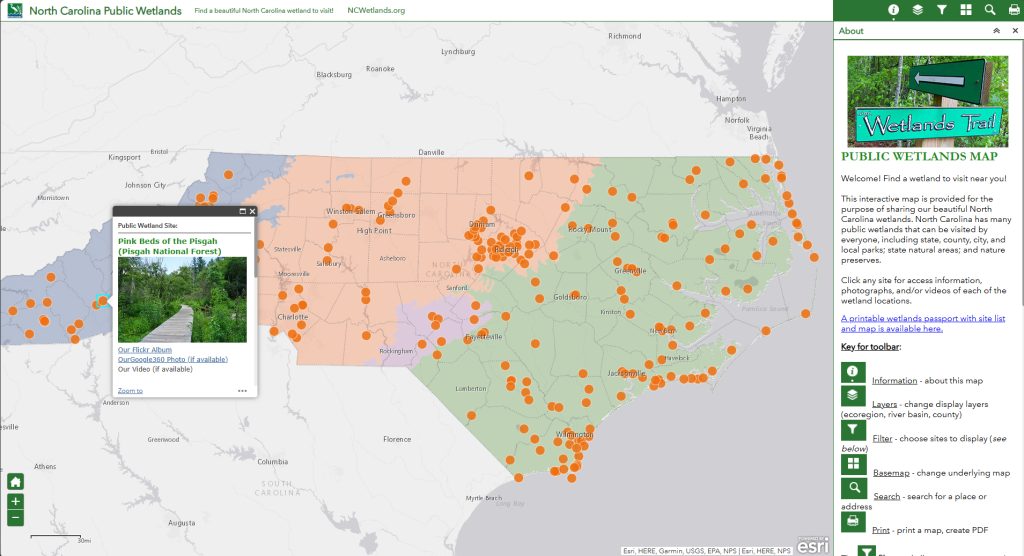This screenshot has width=1024, height=556.
Task: Open the printable wetlands passport link
Action: (923, 323)
